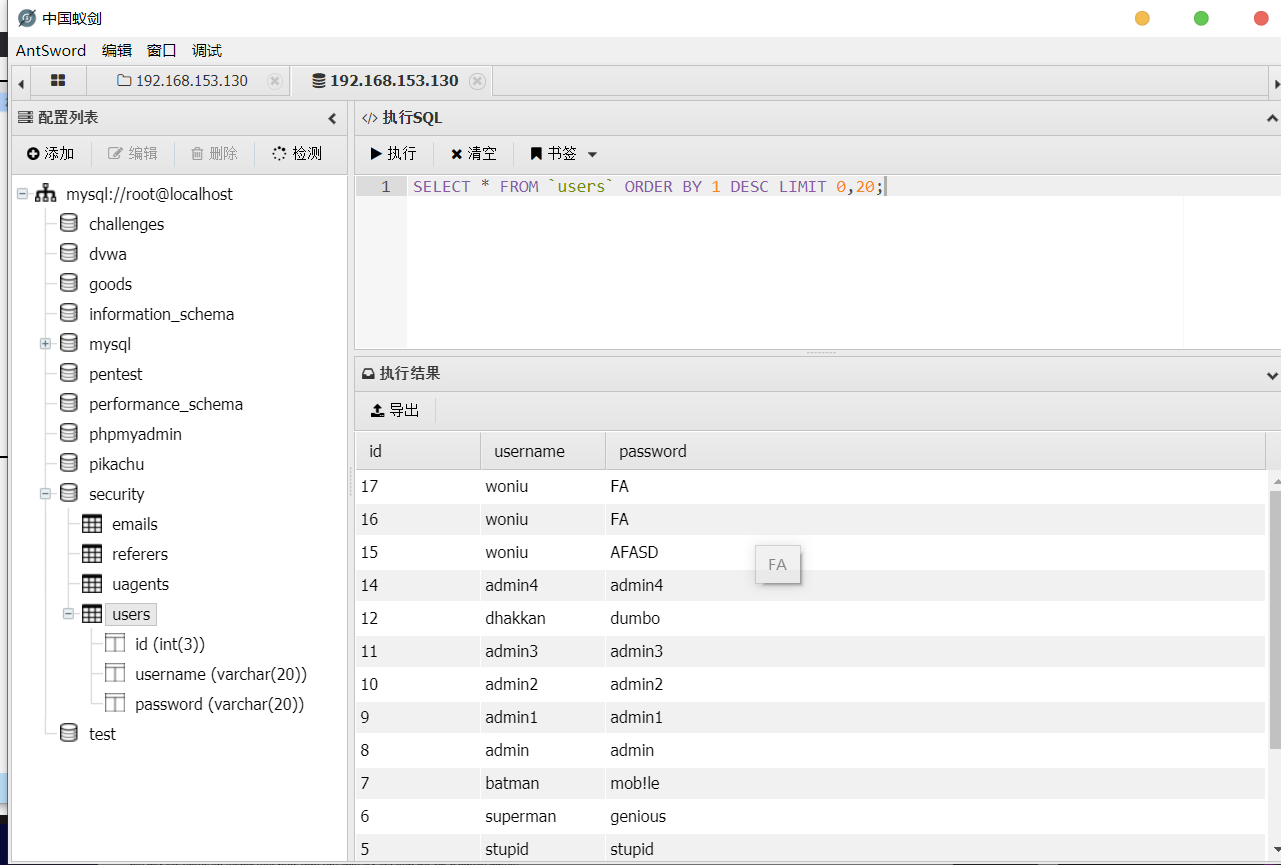Close the database 192.168.153.130 tab
The width and height of the screenshot is (1281, 865).
click(x=478, y=81)
